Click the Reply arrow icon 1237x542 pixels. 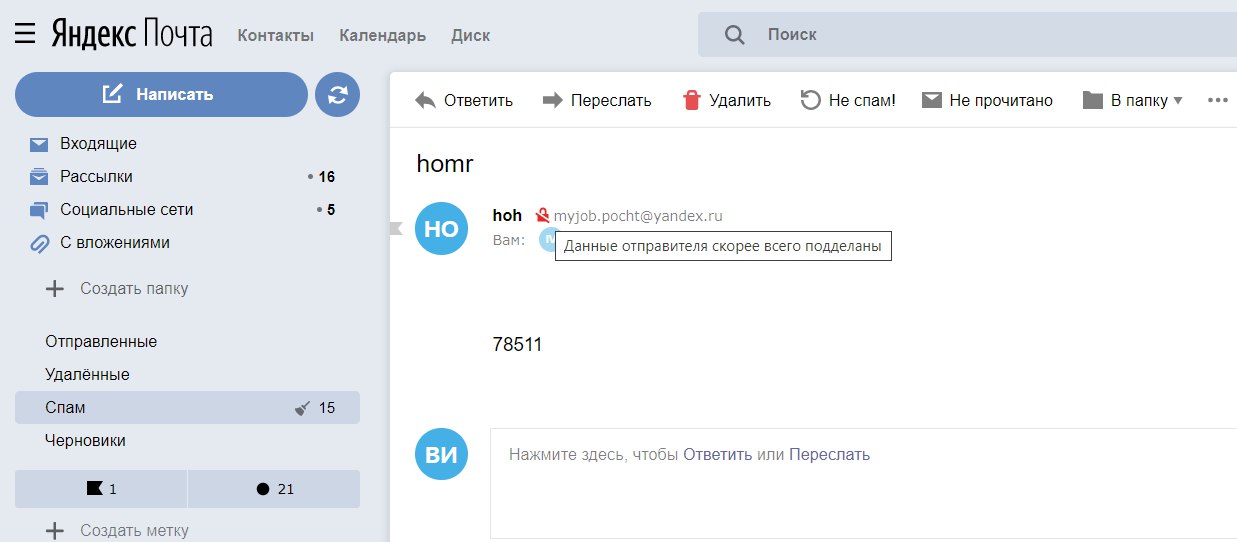(426, 100)
